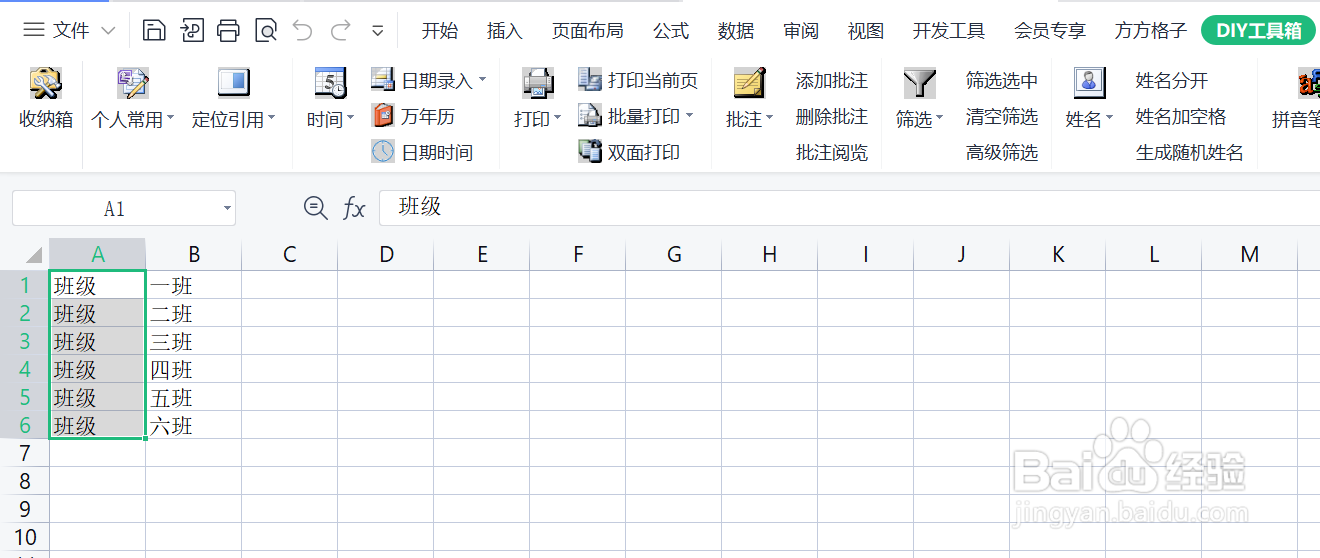Image resolution: width=1320 pixels, height=558 pixels.
Task: Click the Print icon in quick toolbar
Action: [x=228, y=31]
